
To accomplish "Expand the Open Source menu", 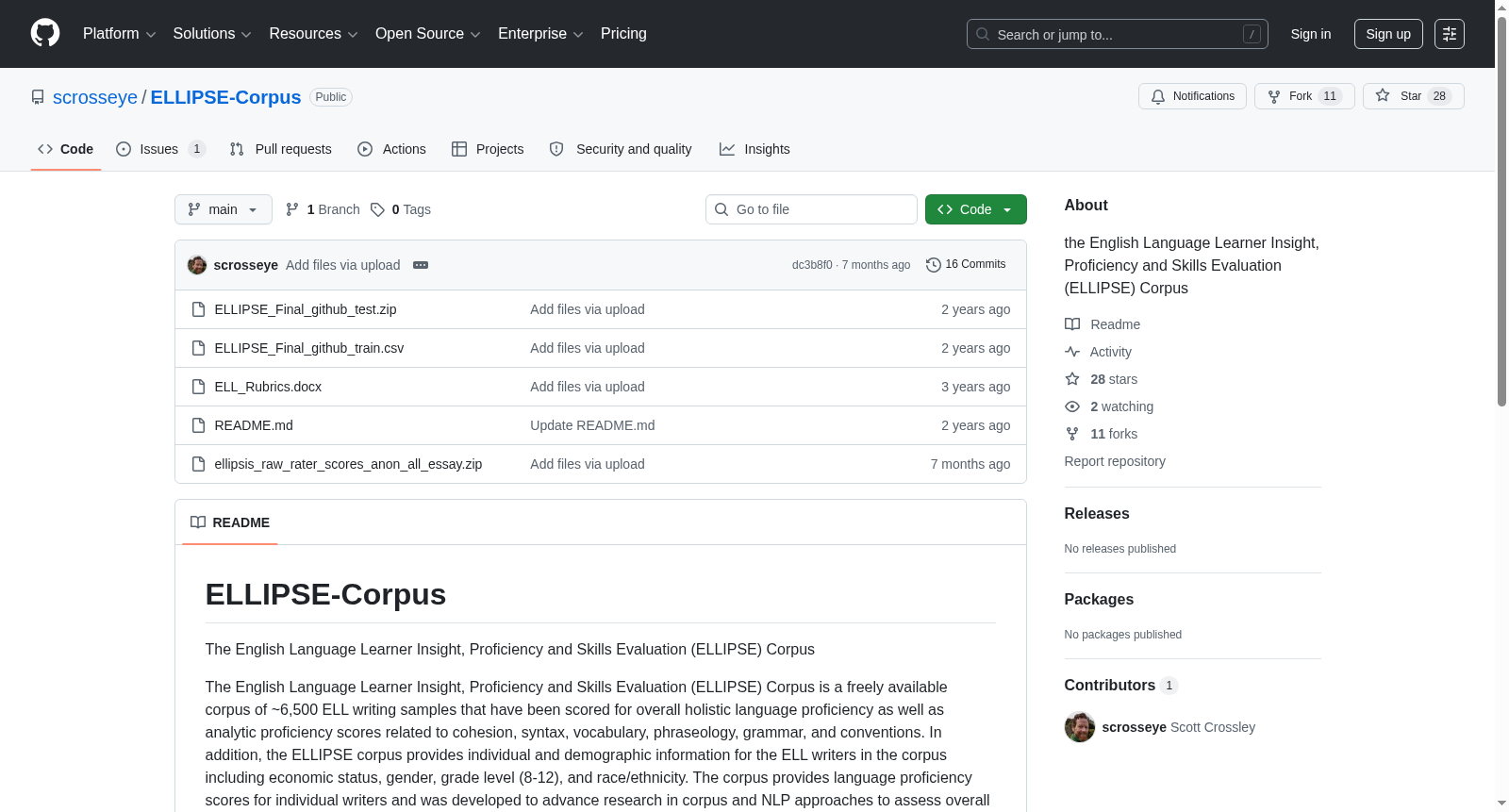I will click(x=428, y=34).
